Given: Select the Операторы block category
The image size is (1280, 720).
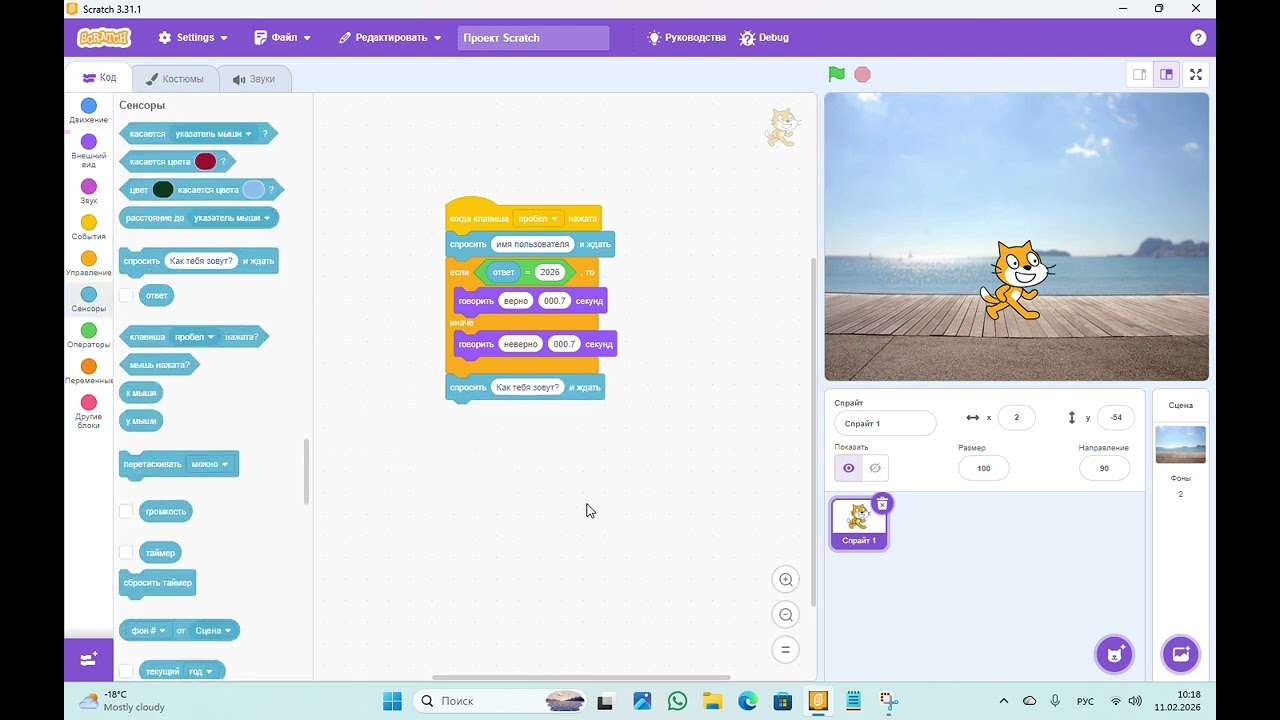Looking at the screenshot, I should pyautogui.click(x=89, y=336).
